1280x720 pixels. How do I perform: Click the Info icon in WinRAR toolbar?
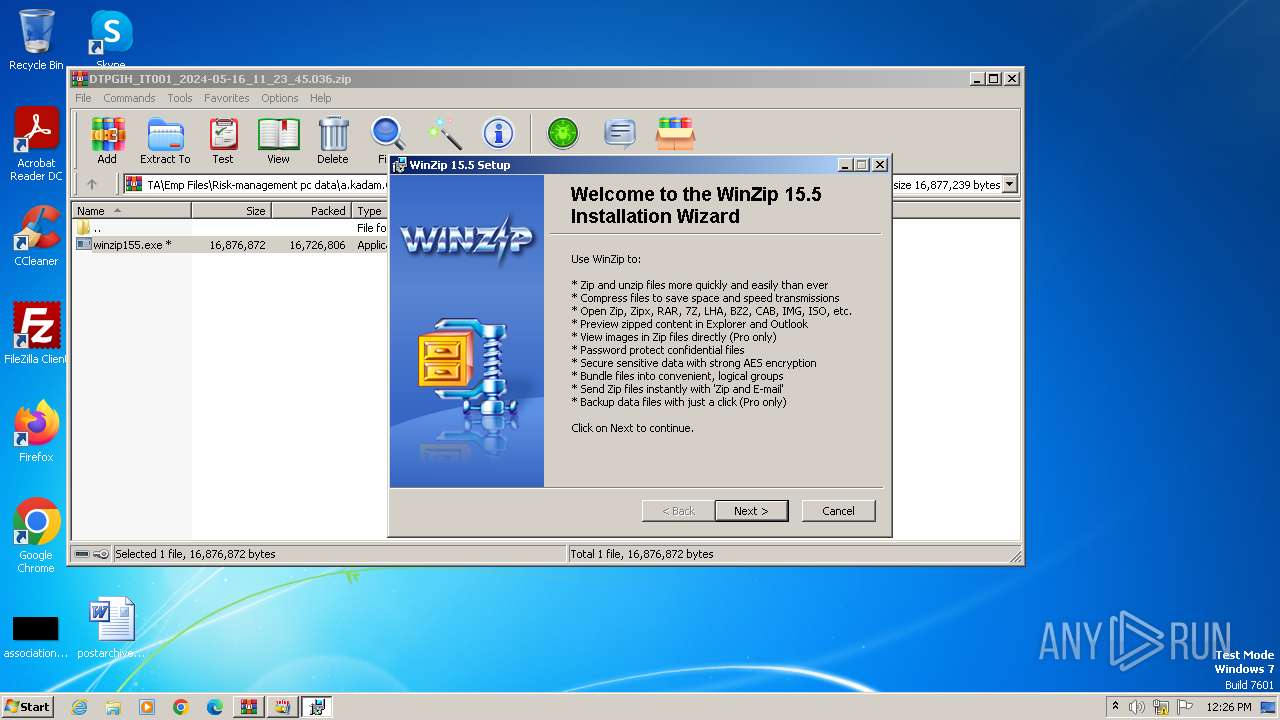[498, 133]
